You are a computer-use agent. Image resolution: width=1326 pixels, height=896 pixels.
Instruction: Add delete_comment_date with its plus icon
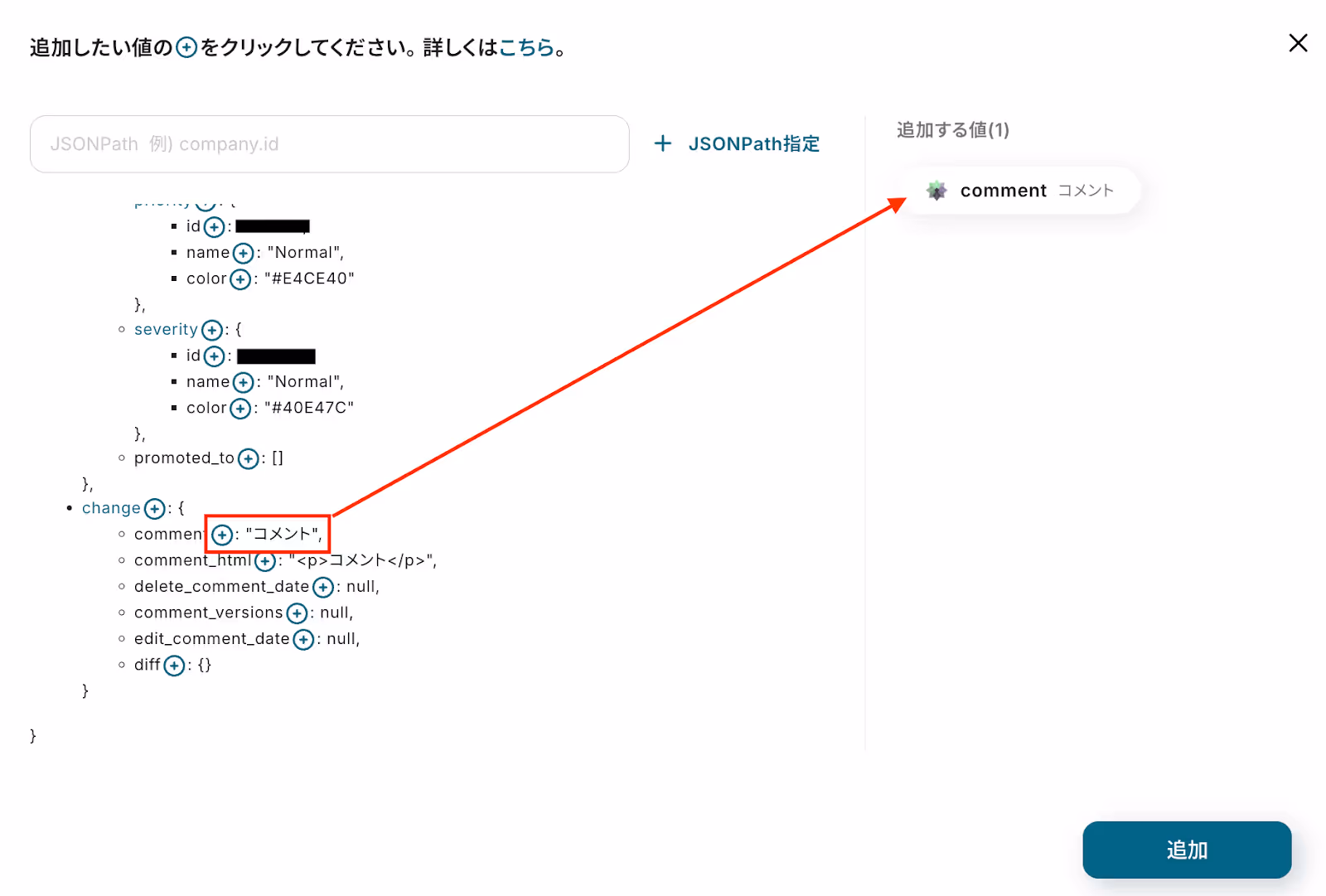click(323, 587)
